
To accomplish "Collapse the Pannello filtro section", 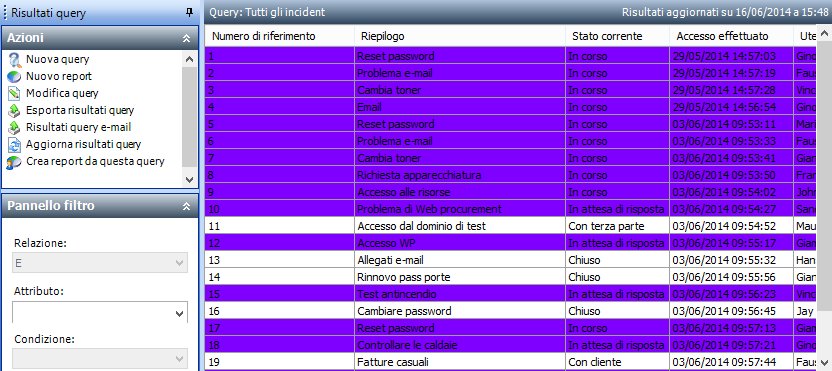I will pos(186,206).
